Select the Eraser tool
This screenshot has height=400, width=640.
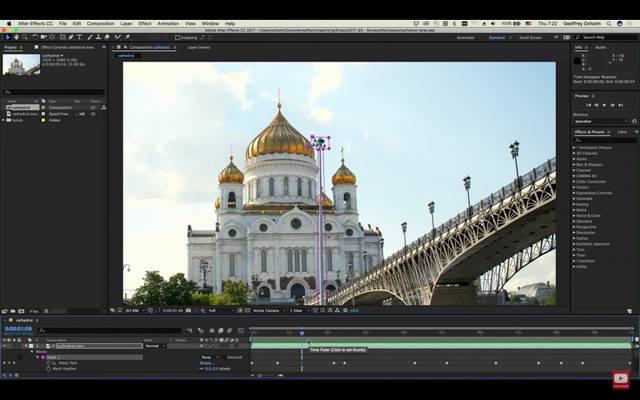pyautogui.click(x=107, y=37)
